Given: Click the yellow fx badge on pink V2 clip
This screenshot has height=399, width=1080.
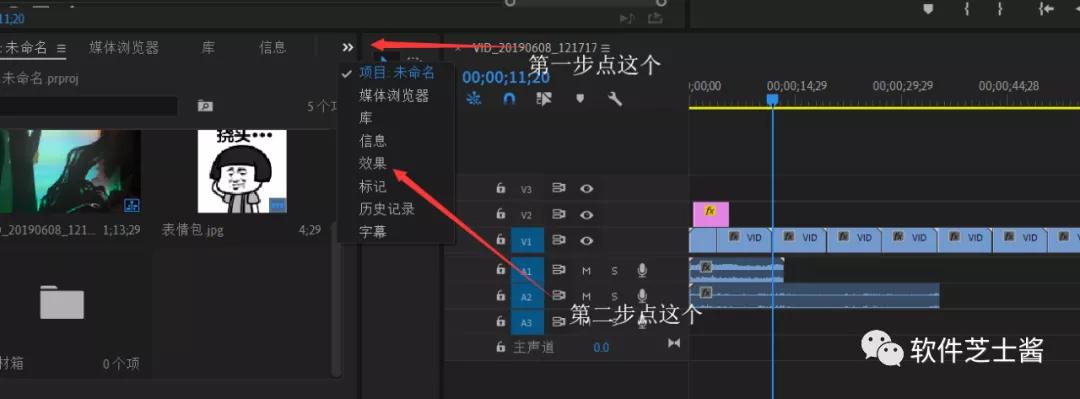Looking at the screenshot, I should click(711, 211).
